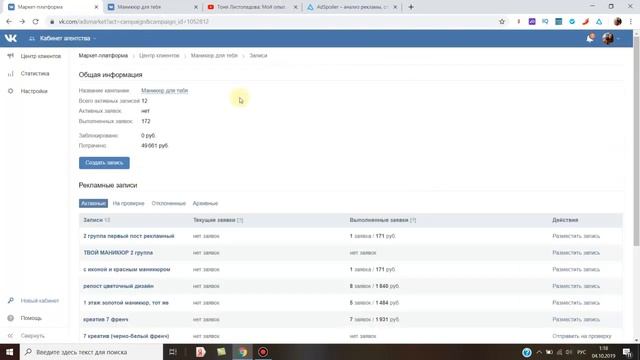Click Отправить на проверку for 7 креатив

click(x=582, y=336)
